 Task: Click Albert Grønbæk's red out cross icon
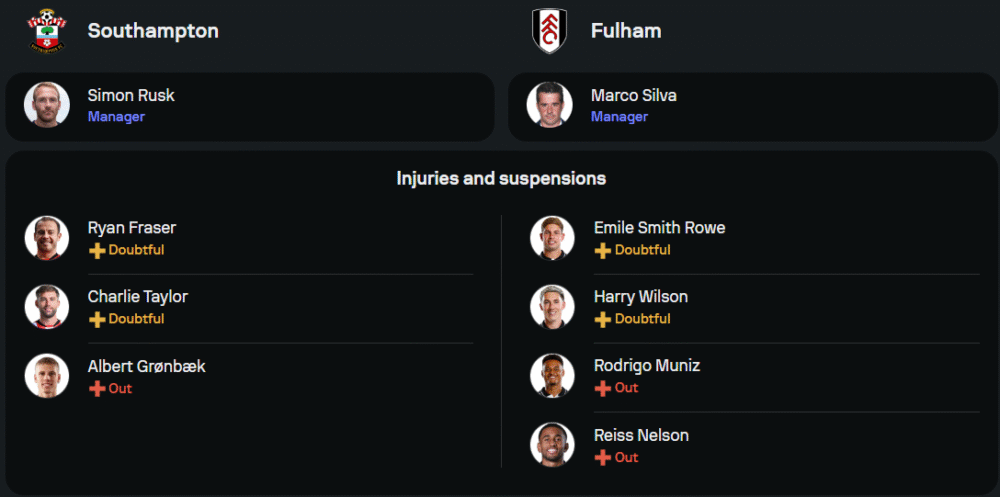pos(97,389)
